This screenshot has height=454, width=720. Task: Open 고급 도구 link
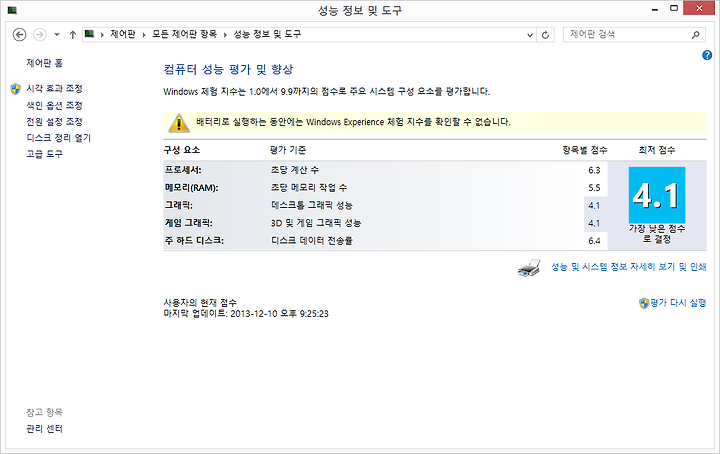pyautogui.click(x=45, y=154)
